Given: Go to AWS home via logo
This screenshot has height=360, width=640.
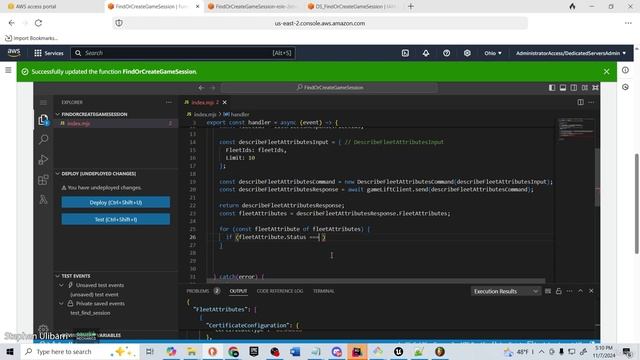Looking at the screenshot, I should [14, 53].
